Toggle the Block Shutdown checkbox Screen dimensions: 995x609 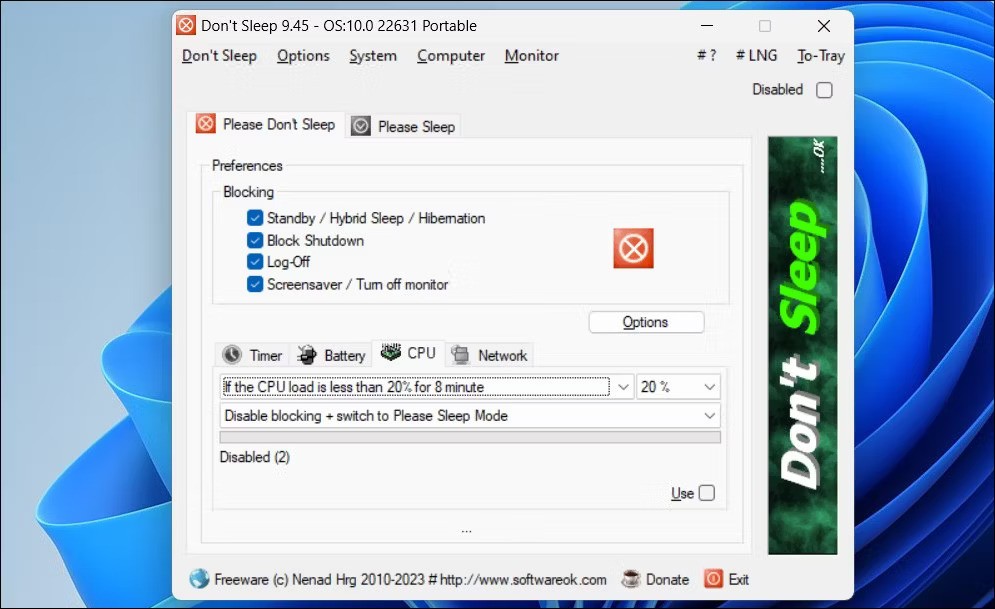pos(255,240)
